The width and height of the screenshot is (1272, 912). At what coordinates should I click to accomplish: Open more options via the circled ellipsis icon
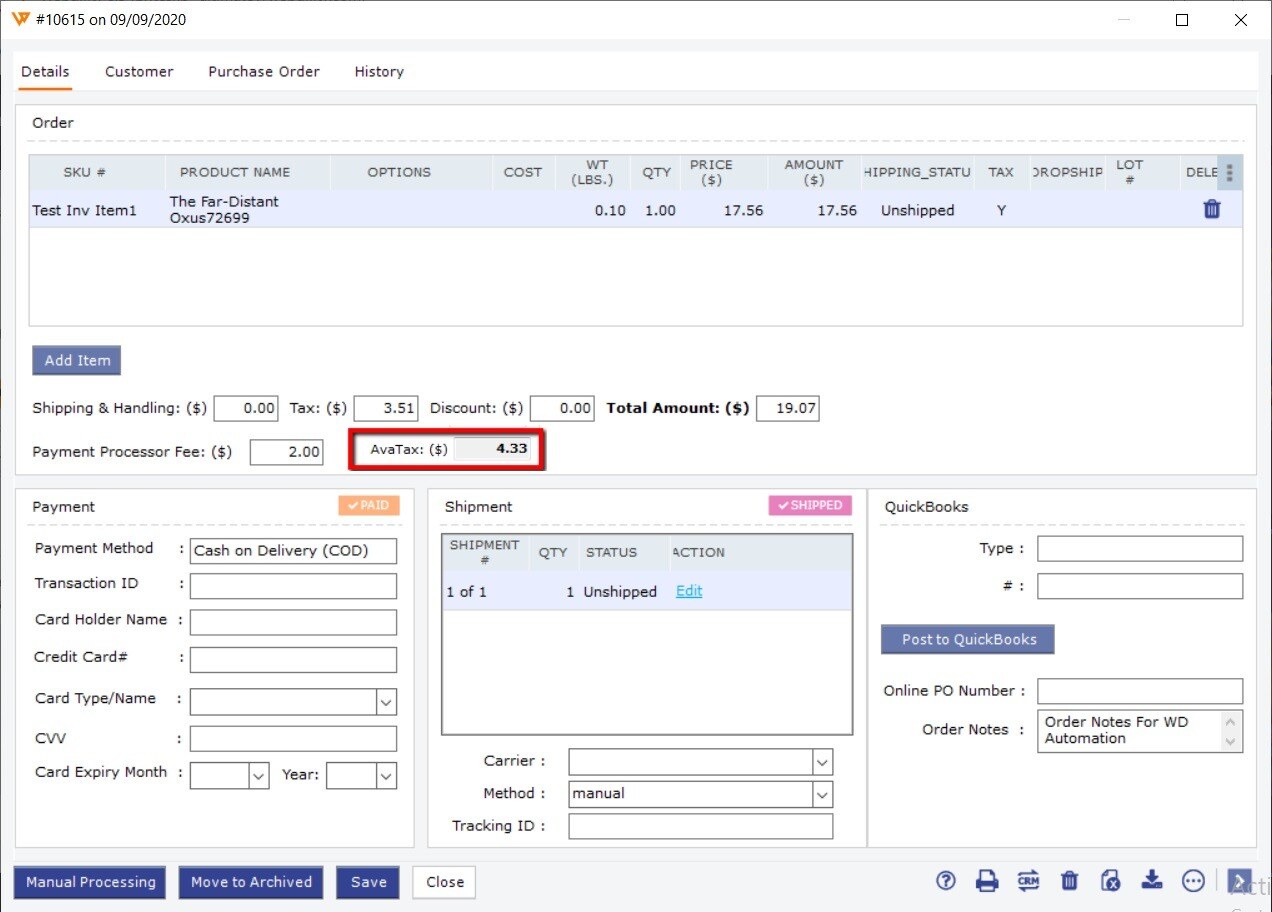(x=1193, y=881)
